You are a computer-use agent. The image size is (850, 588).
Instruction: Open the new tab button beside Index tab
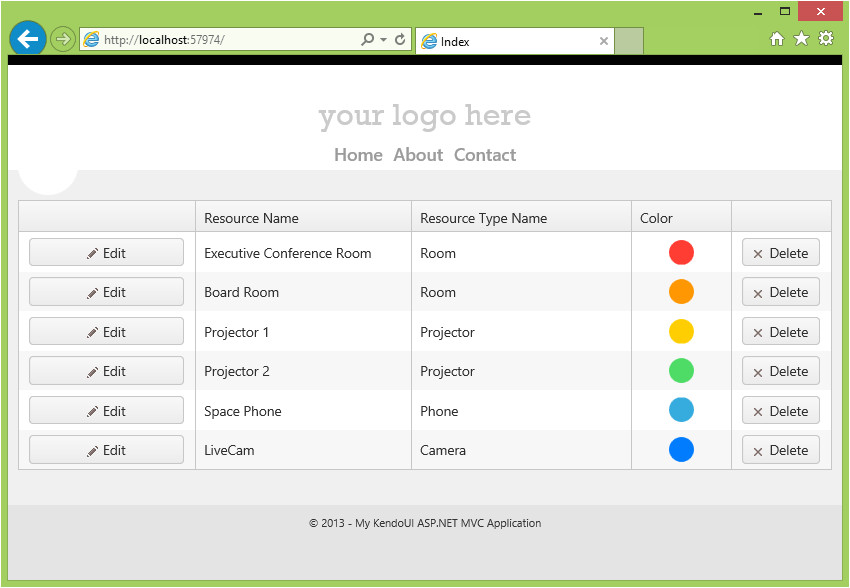(x=630, y=41)
